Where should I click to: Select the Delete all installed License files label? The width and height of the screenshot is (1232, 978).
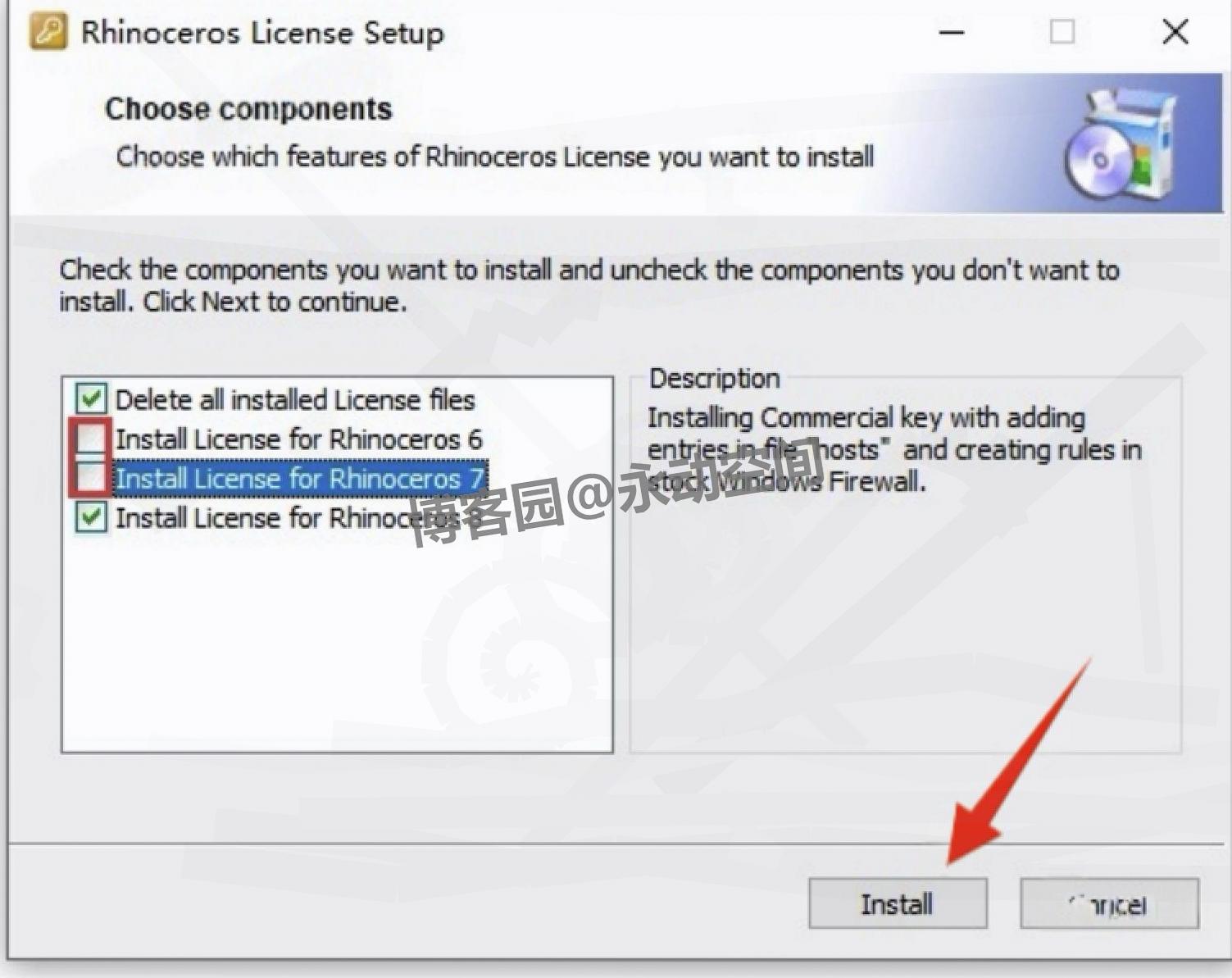[295, 400]
